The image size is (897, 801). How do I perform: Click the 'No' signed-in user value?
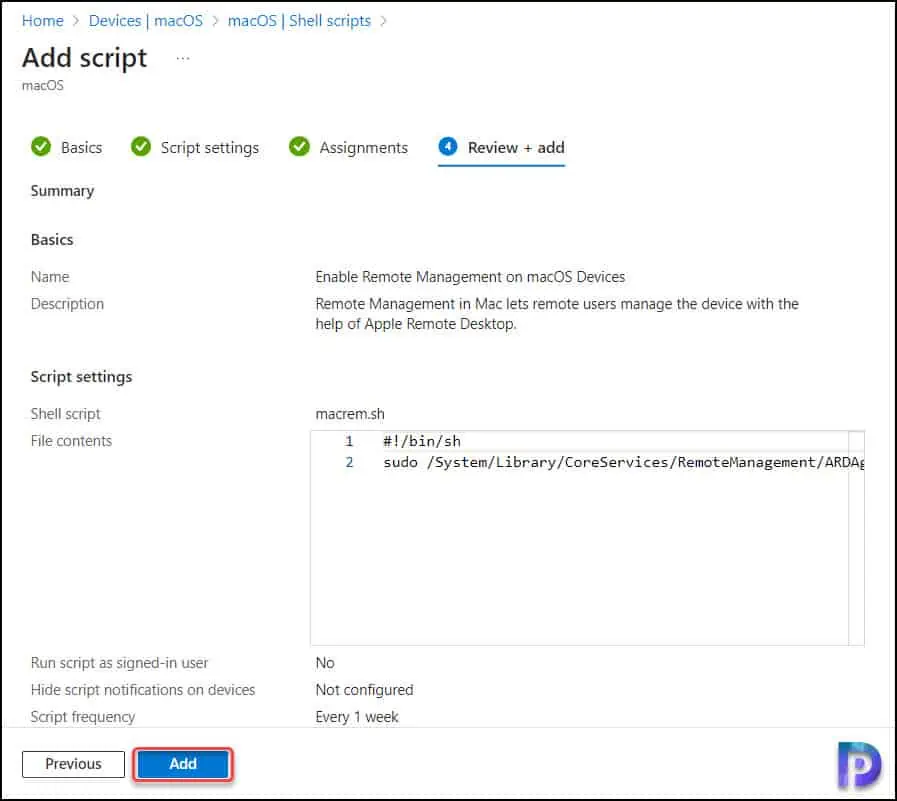coord(325,663)
